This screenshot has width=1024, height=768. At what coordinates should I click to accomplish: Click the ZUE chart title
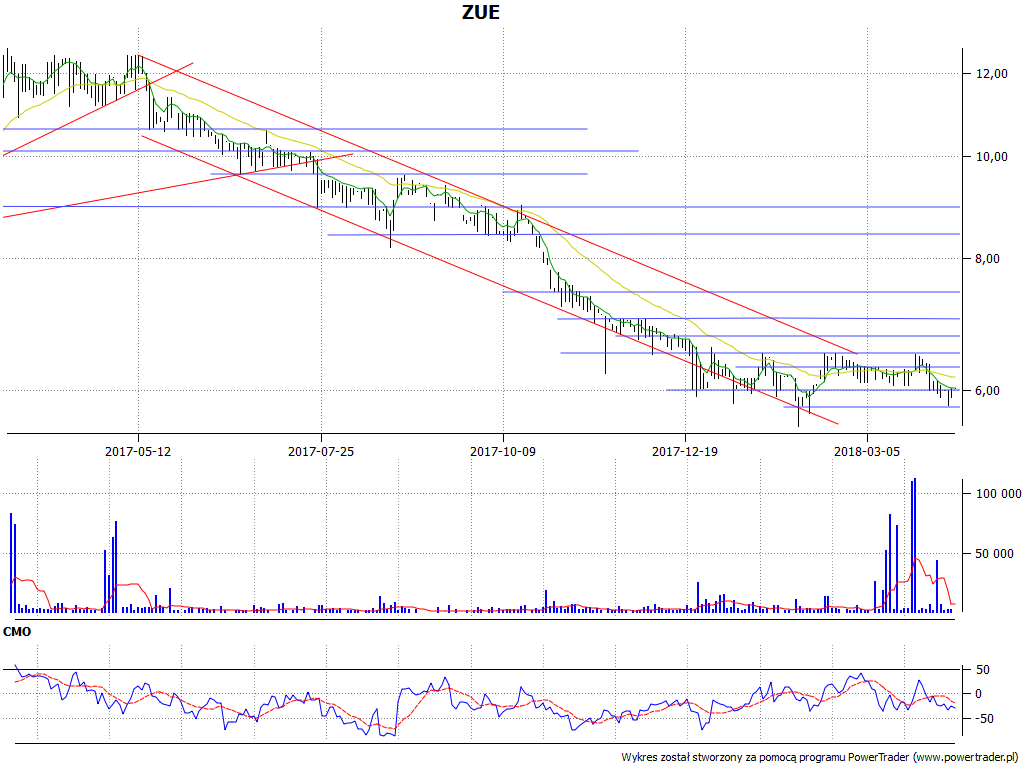[481, 12]
